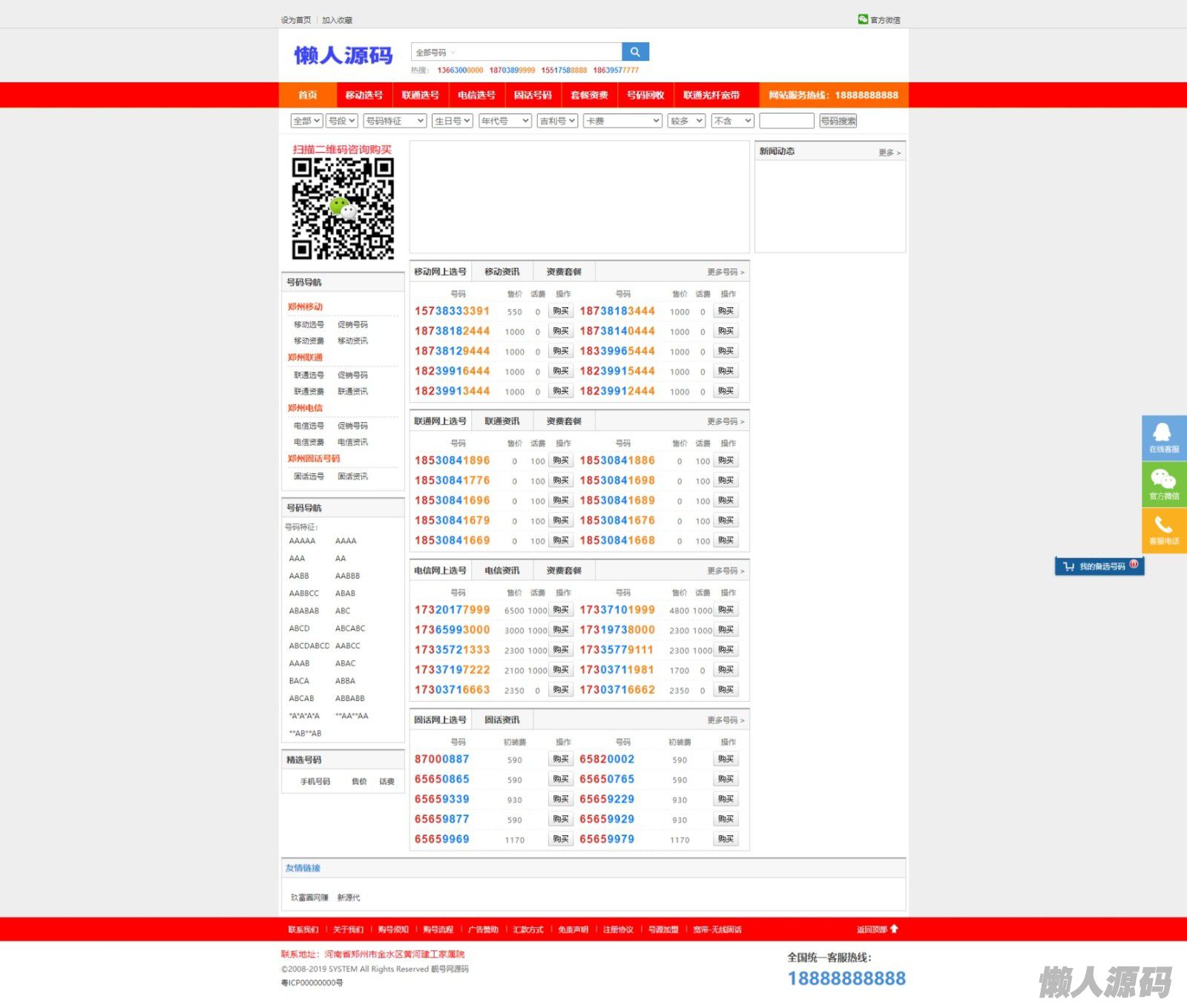Open the 吉利号 filter dropdown
The width and height of the screenshot is (1187, 1008).
click(557, 121)
